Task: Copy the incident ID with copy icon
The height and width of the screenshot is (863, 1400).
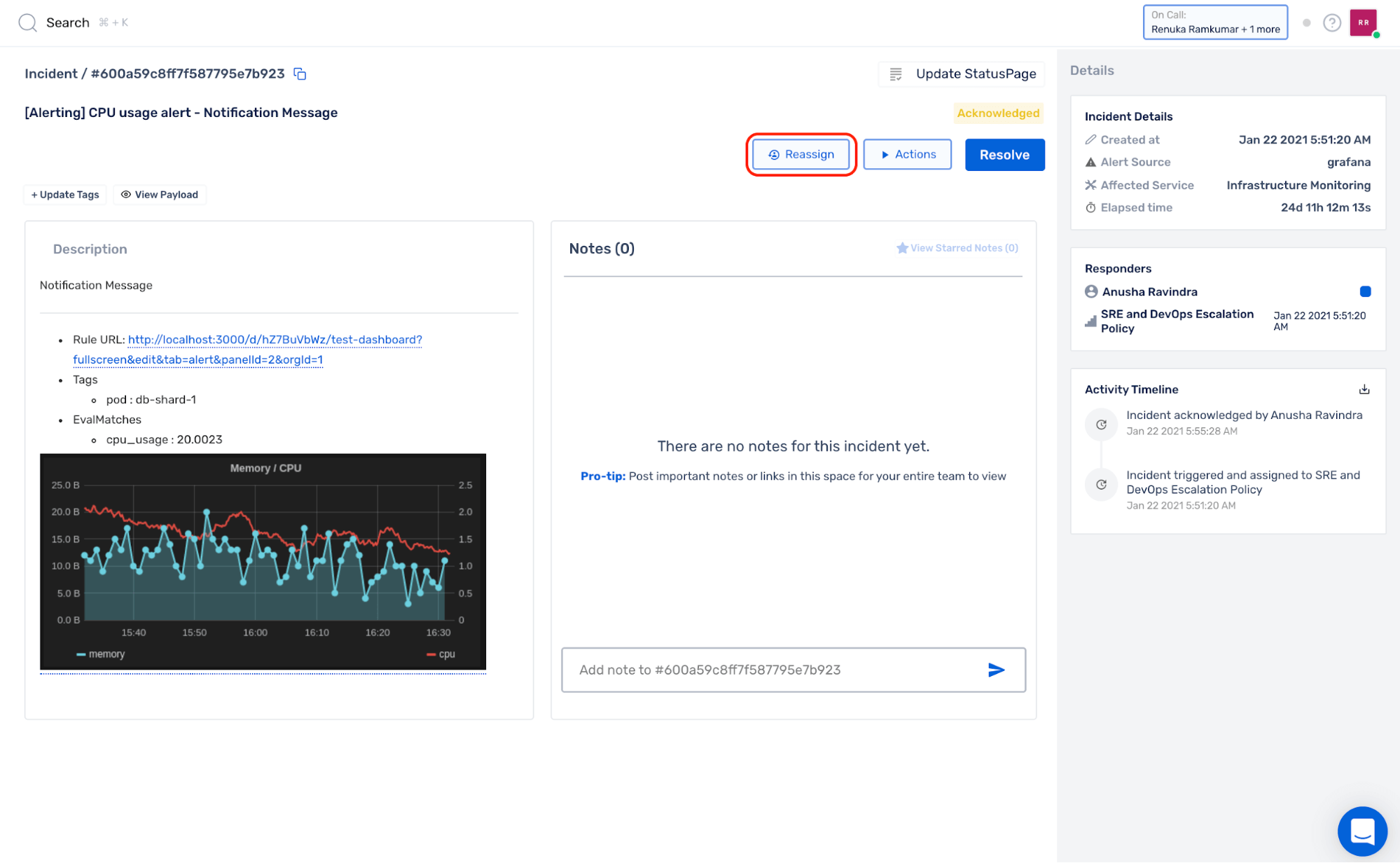Action: point(300,74)
